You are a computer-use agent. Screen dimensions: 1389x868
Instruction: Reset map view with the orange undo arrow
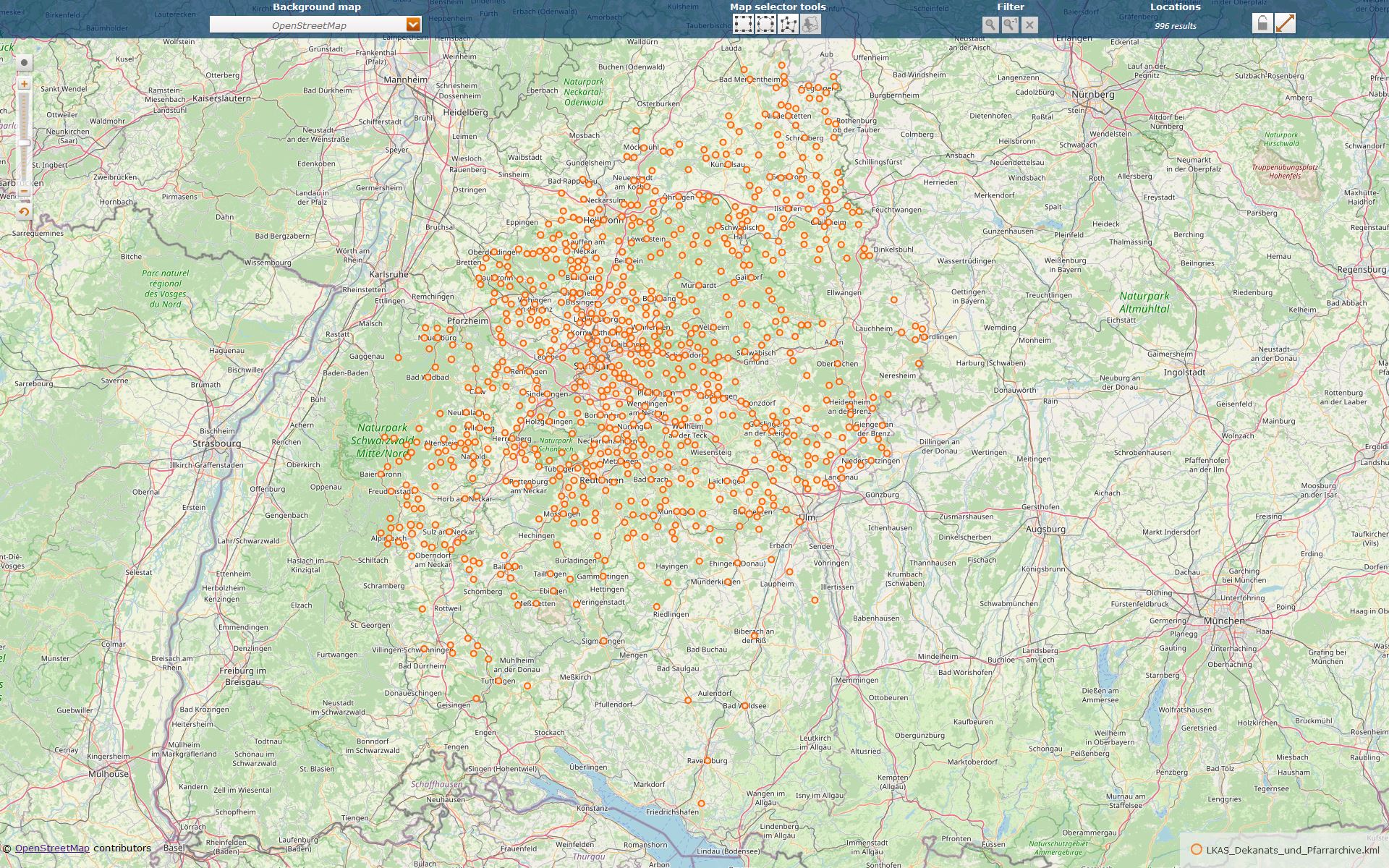click(24, 212)
